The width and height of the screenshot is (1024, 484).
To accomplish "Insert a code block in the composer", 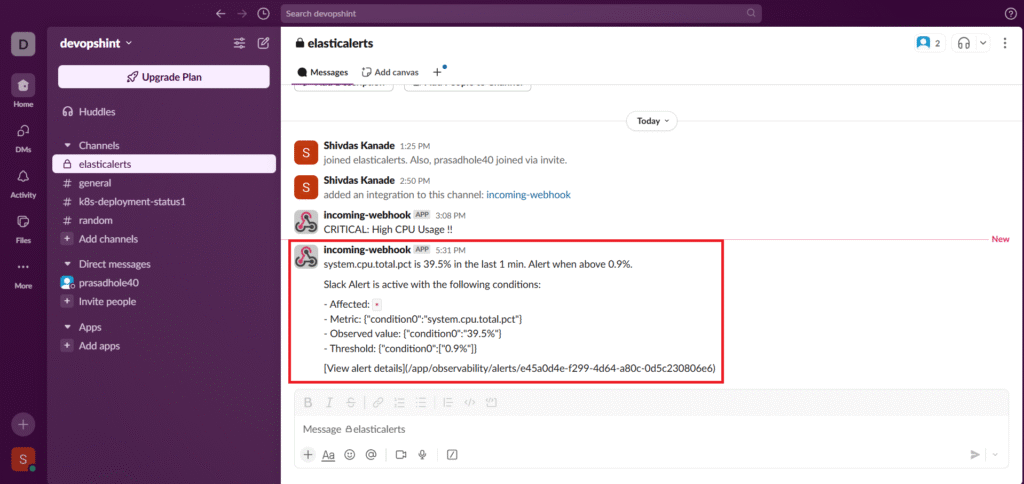I will point(491,402).
